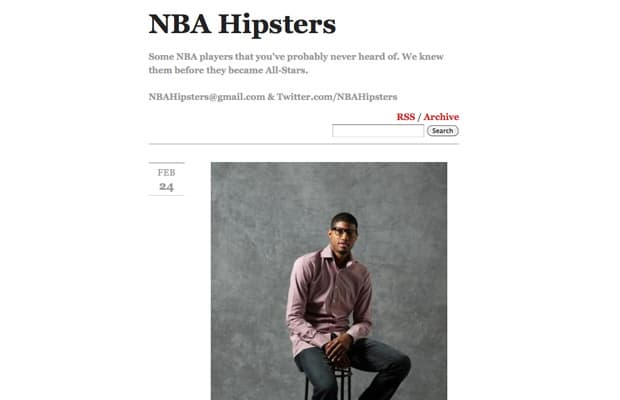Open the RSS feed link
Image resolution: width=620 pixels, height=400 pixels.
406,117
